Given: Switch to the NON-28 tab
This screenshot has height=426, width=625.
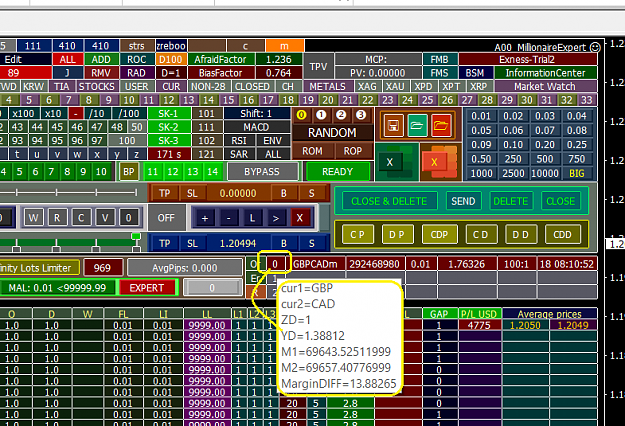Looking at the screenshot, I should [208, 86].
